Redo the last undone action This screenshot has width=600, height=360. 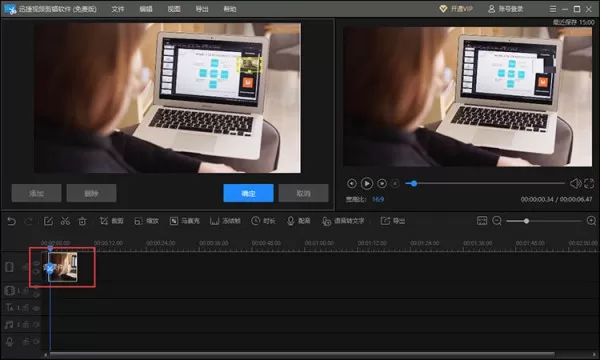tap(28, 221)
